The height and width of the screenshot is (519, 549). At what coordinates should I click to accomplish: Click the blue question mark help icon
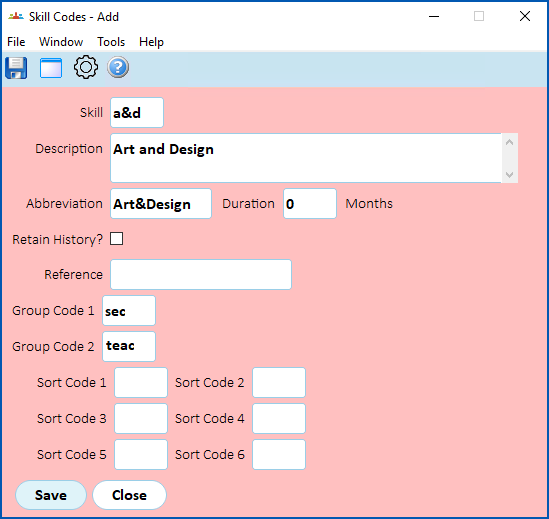click(x=118, y=67)
